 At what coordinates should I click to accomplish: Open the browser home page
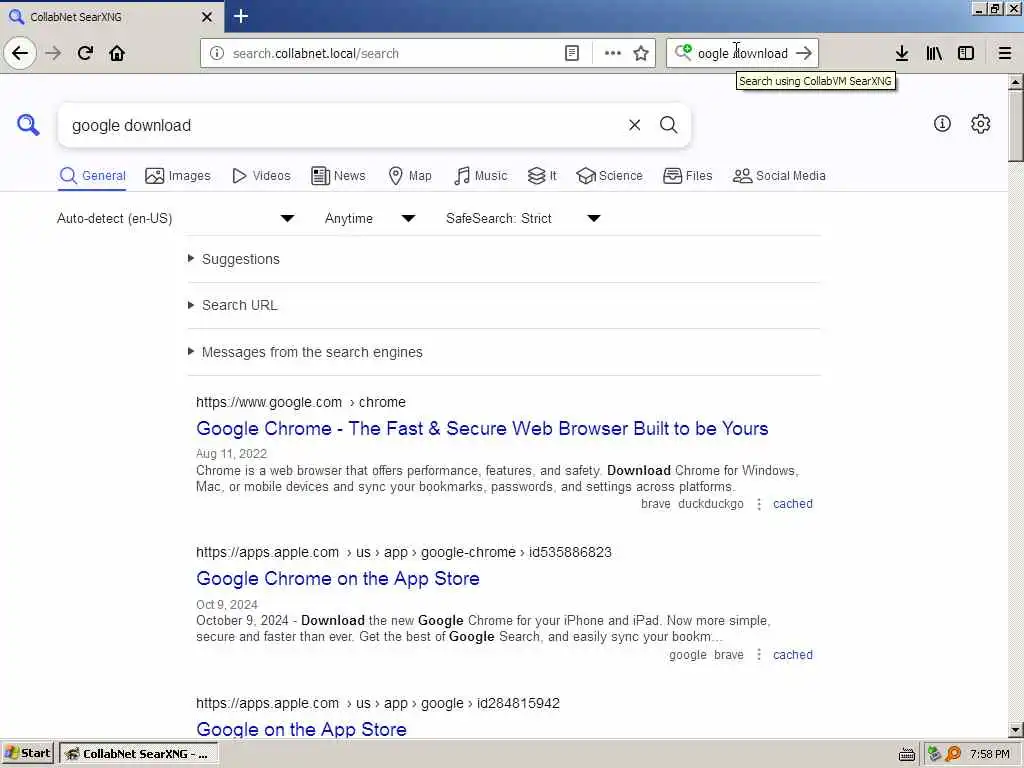(117, 53)
